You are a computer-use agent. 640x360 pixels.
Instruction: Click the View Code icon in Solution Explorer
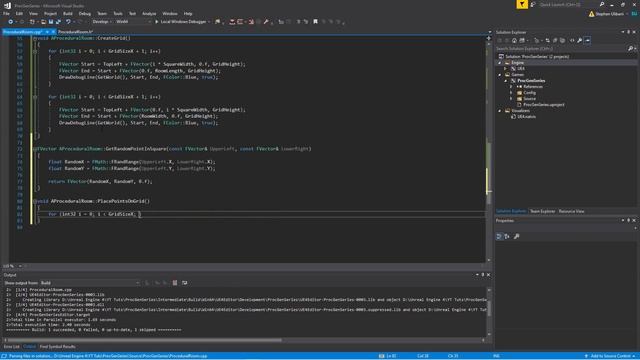point(572,40)
